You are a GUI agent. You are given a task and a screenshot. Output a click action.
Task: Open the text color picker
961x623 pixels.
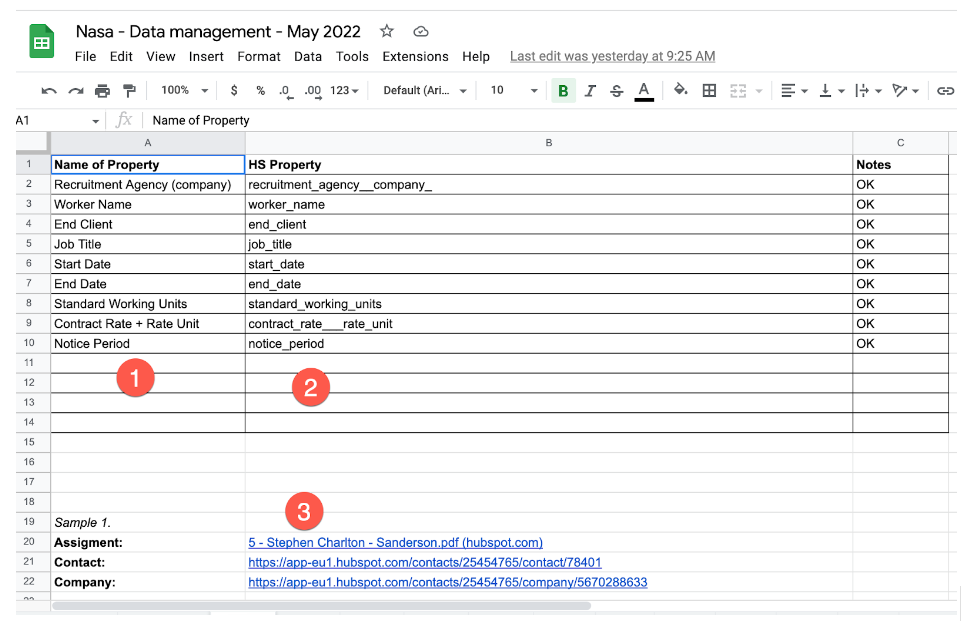644,91
